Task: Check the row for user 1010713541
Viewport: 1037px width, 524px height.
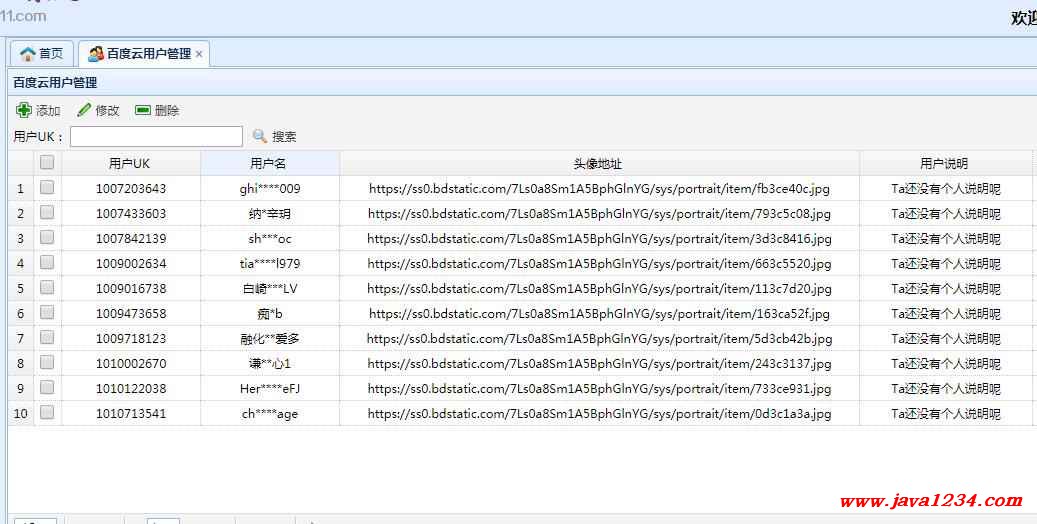Action: 47,413
